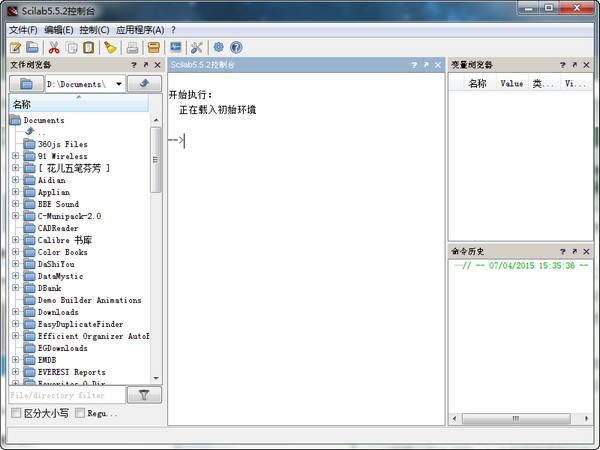The image size is (600, 450).
Task: Select the Documents root folder
Action: tap(37, 120)
